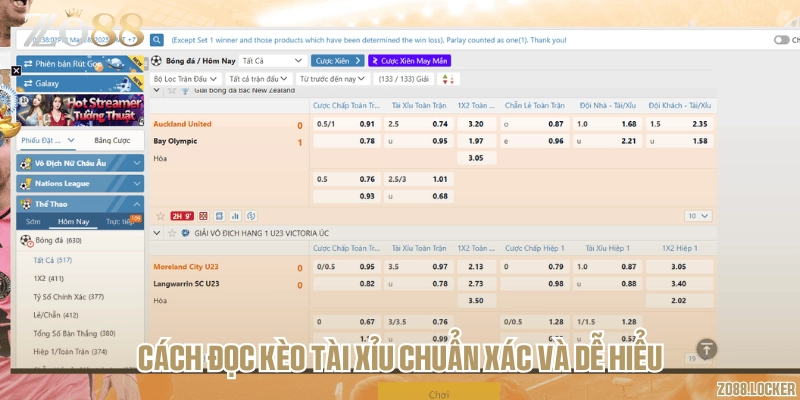Click the red field icon beside the 2H timer

click(x=203, y=216)
